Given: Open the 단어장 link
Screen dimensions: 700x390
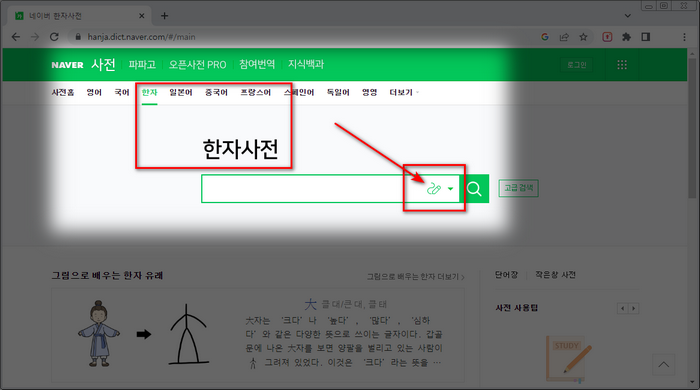Looking at the screenshot, I should click(x=506, y=275).
